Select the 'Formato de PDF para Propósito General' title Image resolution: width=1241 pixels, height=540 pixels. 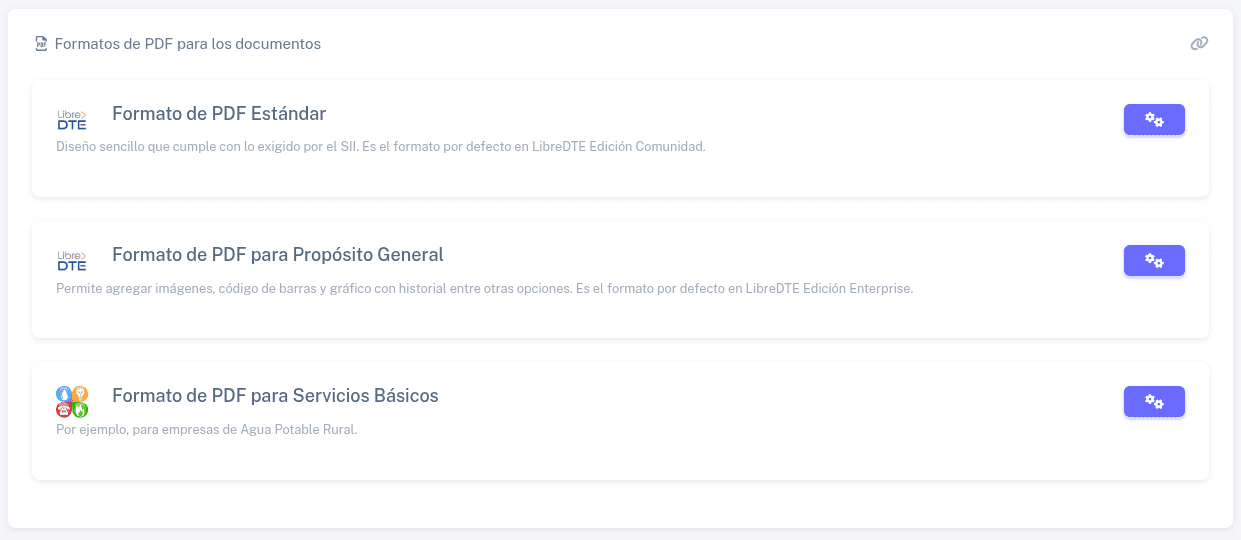(x=278, y=255)
